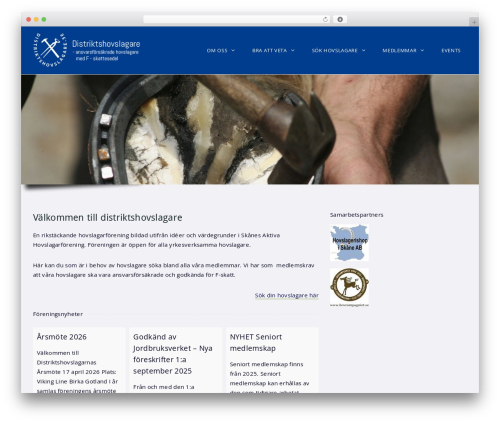
Task: Click the 'Seniort medlemskap finns från 2025' excerpt
Action: pyautogui.click(x=270, y=377)
